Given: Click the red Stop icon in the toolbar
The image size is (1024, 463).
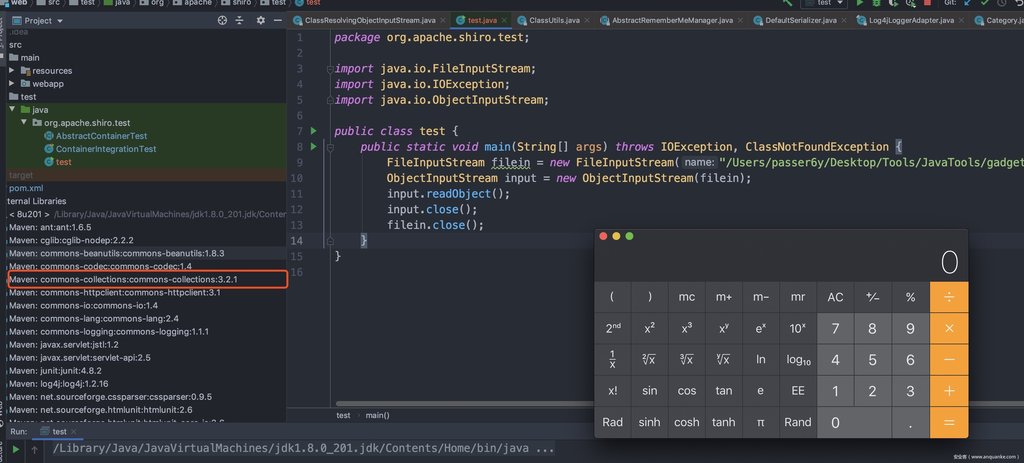Looking at the screenshot, I should tap(927, 3).
